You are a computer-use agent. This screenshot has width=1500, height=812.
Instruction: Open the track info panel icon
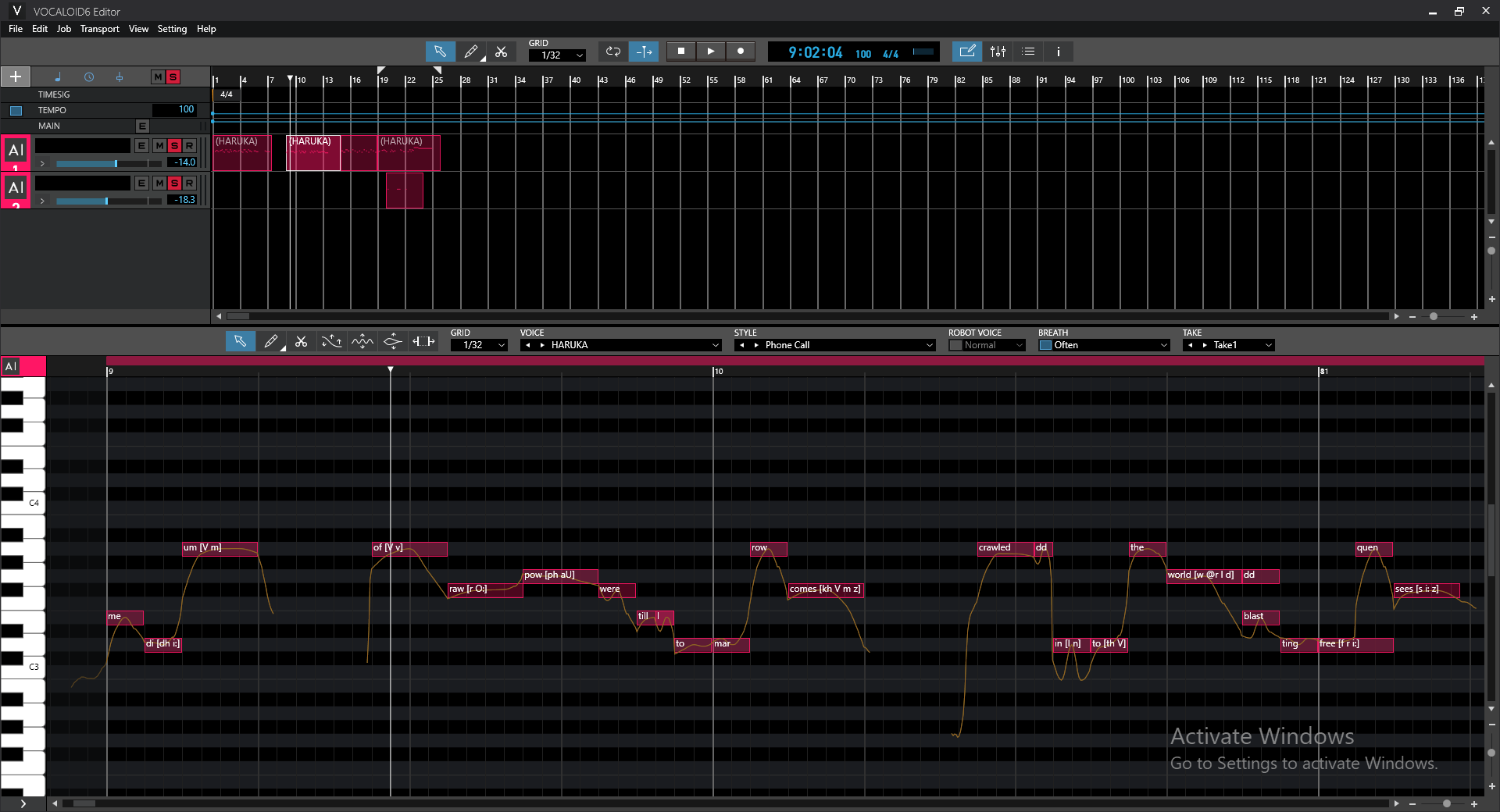[1058, 52]
